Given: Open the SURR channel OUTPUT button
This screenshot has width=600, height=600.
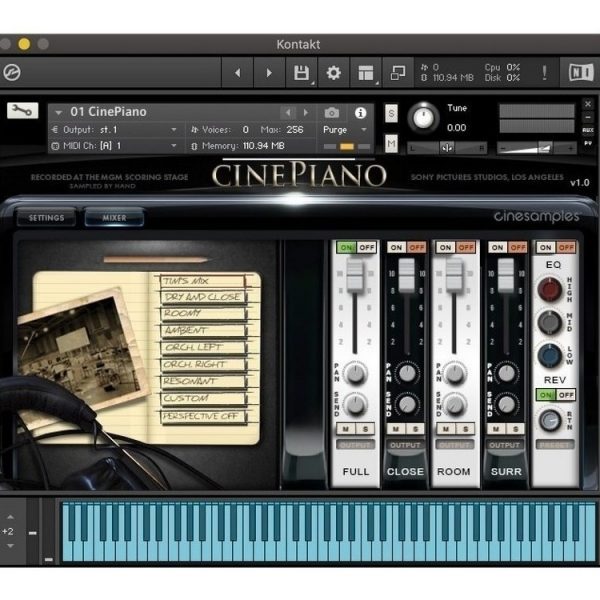Looking at the screenshot, I should [505, 445].
